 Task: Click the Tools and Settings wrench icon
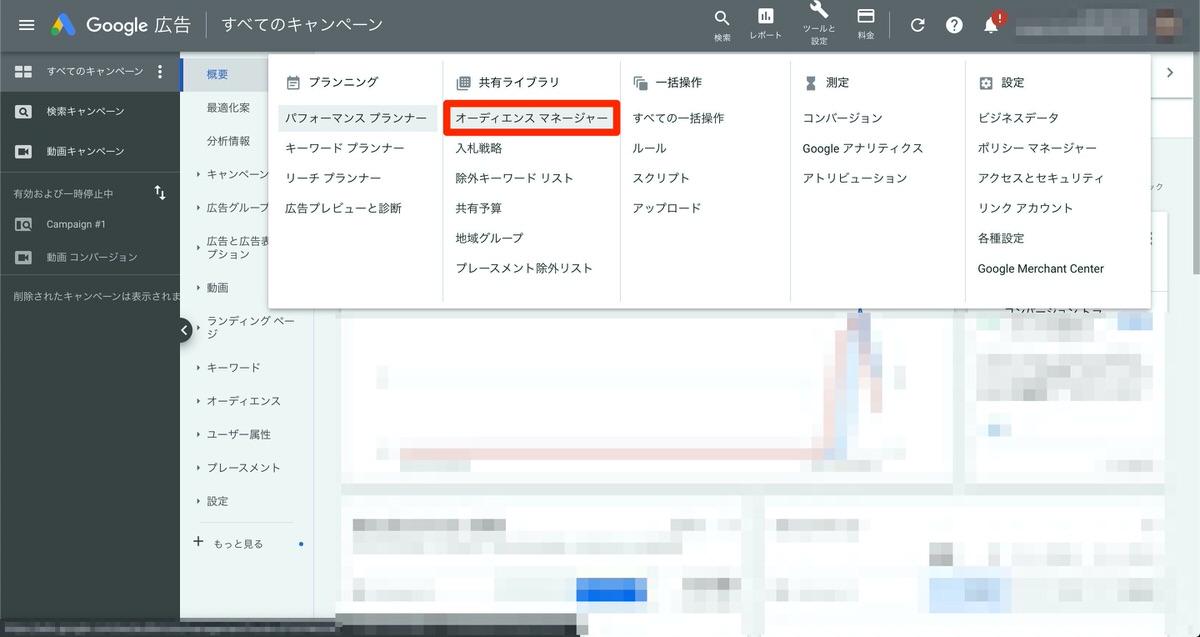[x=819, y=11]
